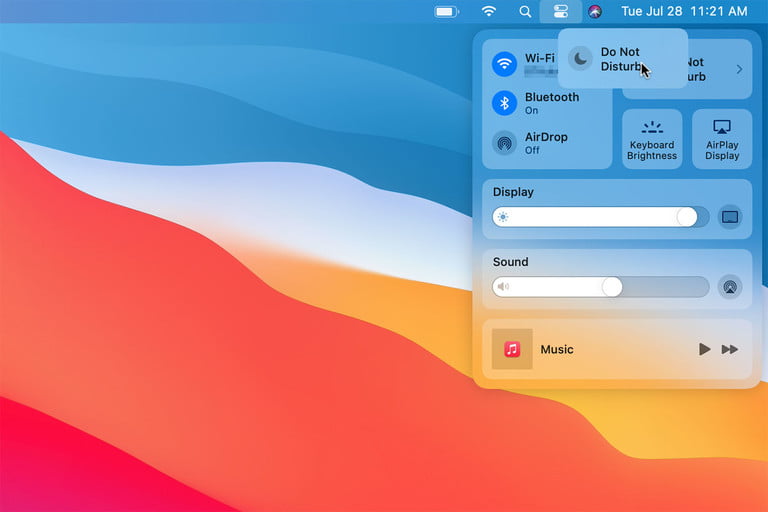Image resolution: width=768 pixels, height=512 pixels.
Task: Open the Wi-Fi status menu bar icon
Action: (489, 11)
